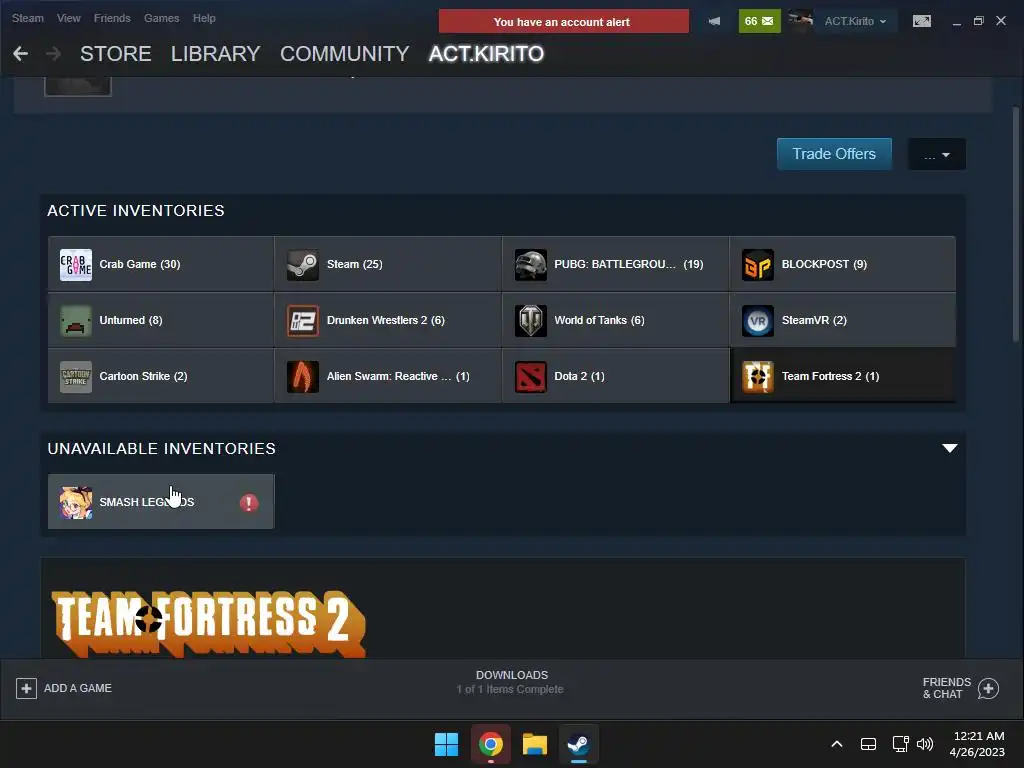Open the ACT.KIRITO profile tab
Image resolution: width=1024 pixels, height=768 pixels.
[486, 54]
